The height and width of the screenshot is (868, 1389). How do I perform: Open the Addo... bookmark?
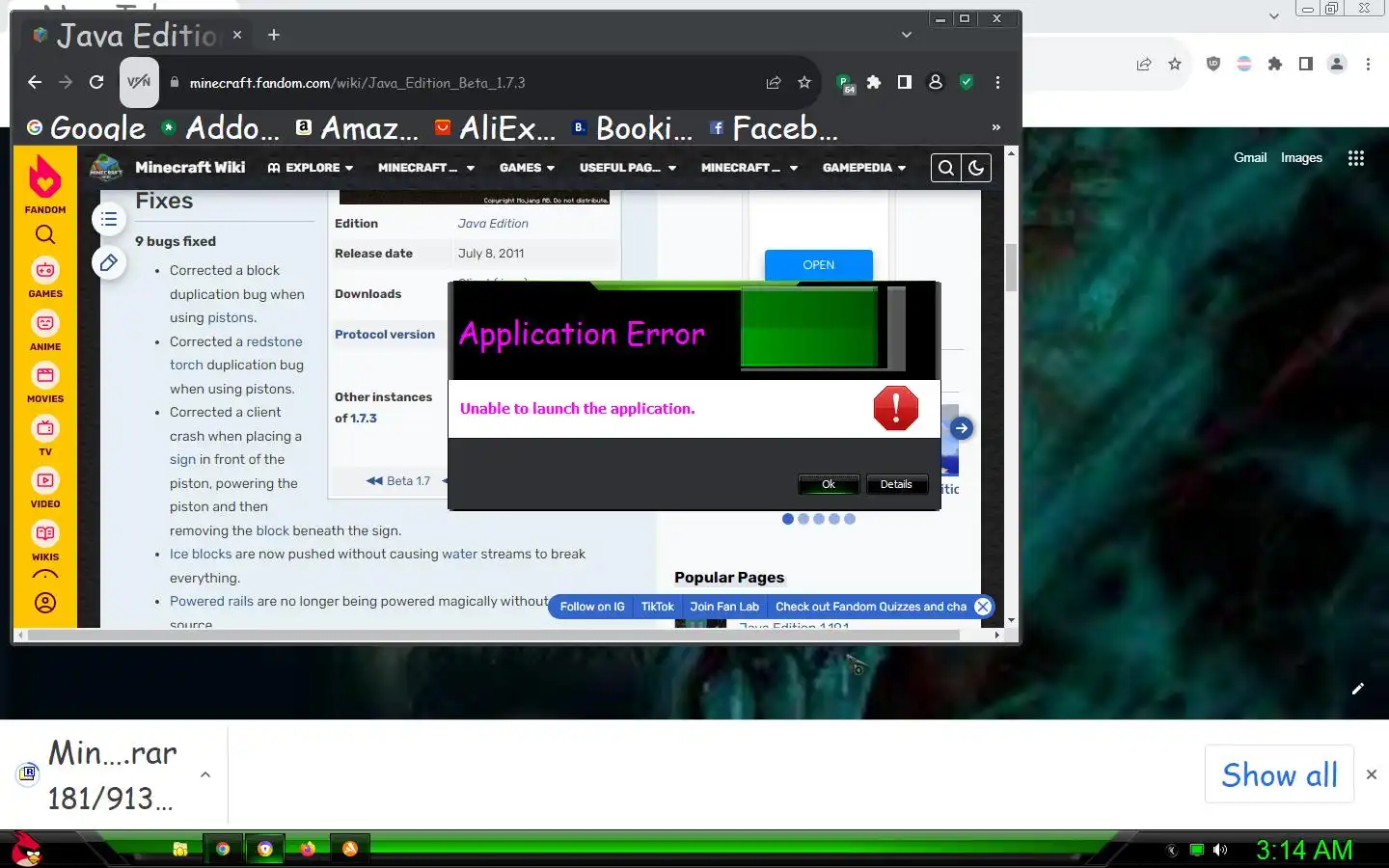click(x=220, y=127)
